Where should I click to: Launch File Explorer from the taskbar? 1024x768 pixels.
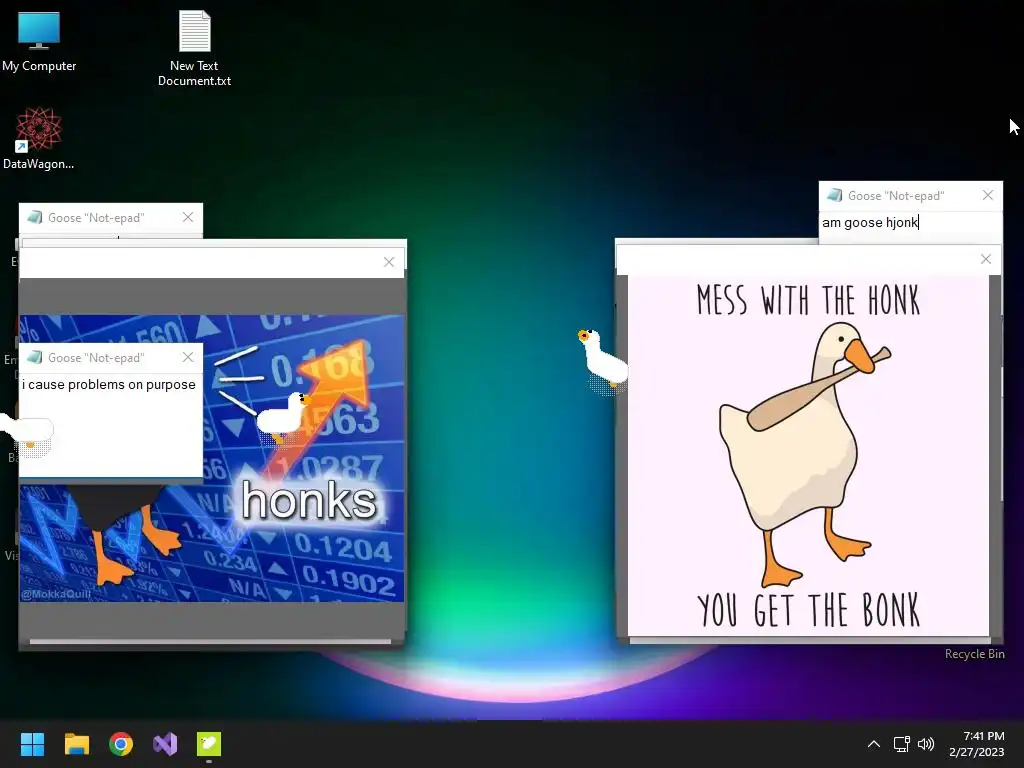point(76,744)
